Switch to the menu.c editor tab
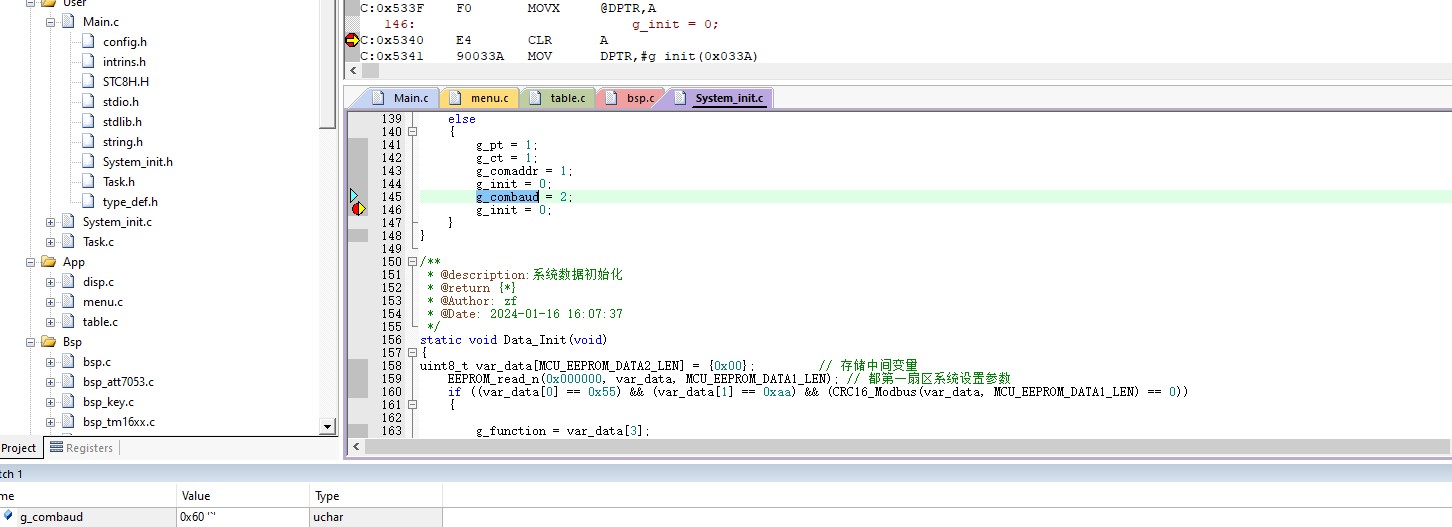The image size is (1452, 527). 481,98
